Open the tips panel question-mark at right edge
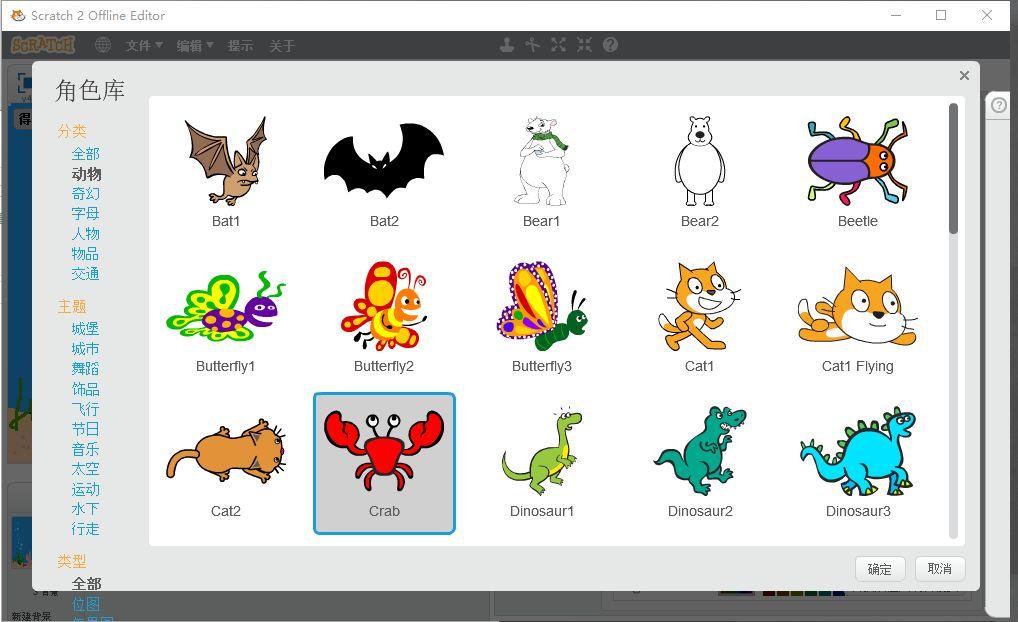The height and width of the screenshot is (622, 1018). pos(999,105)
